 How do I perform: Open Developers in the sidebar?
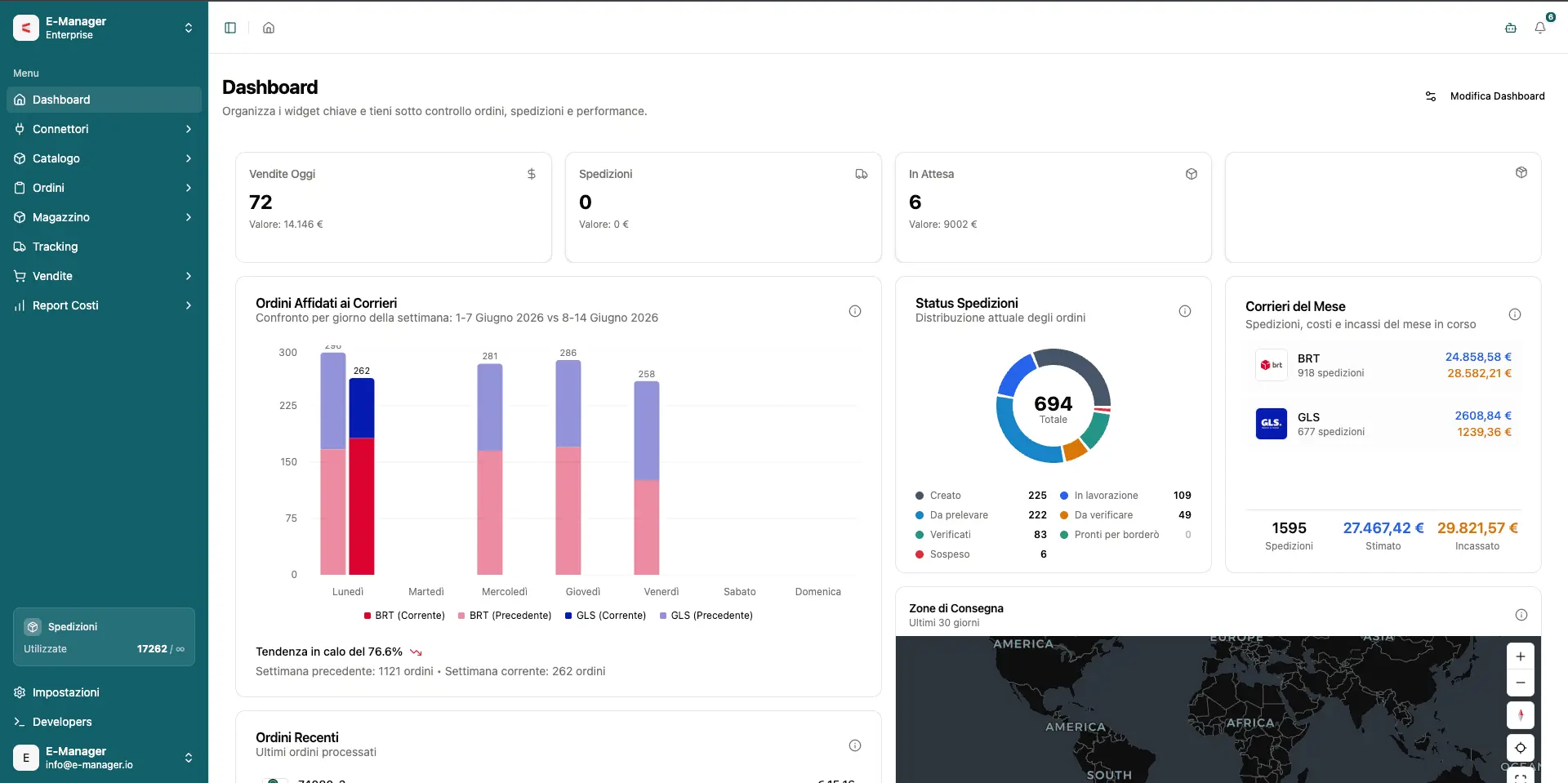(x=104, y=722)
